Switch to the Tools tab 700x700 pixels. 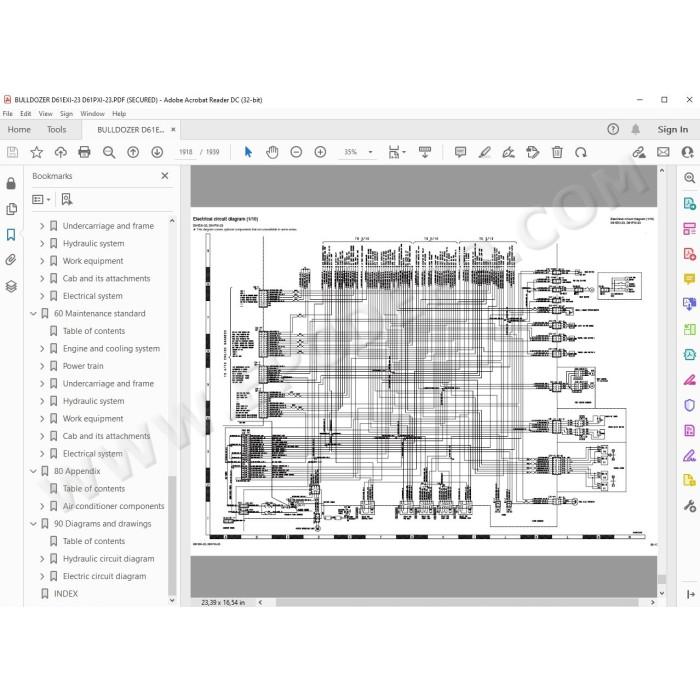pyautogui.click(x=57, y=129)
